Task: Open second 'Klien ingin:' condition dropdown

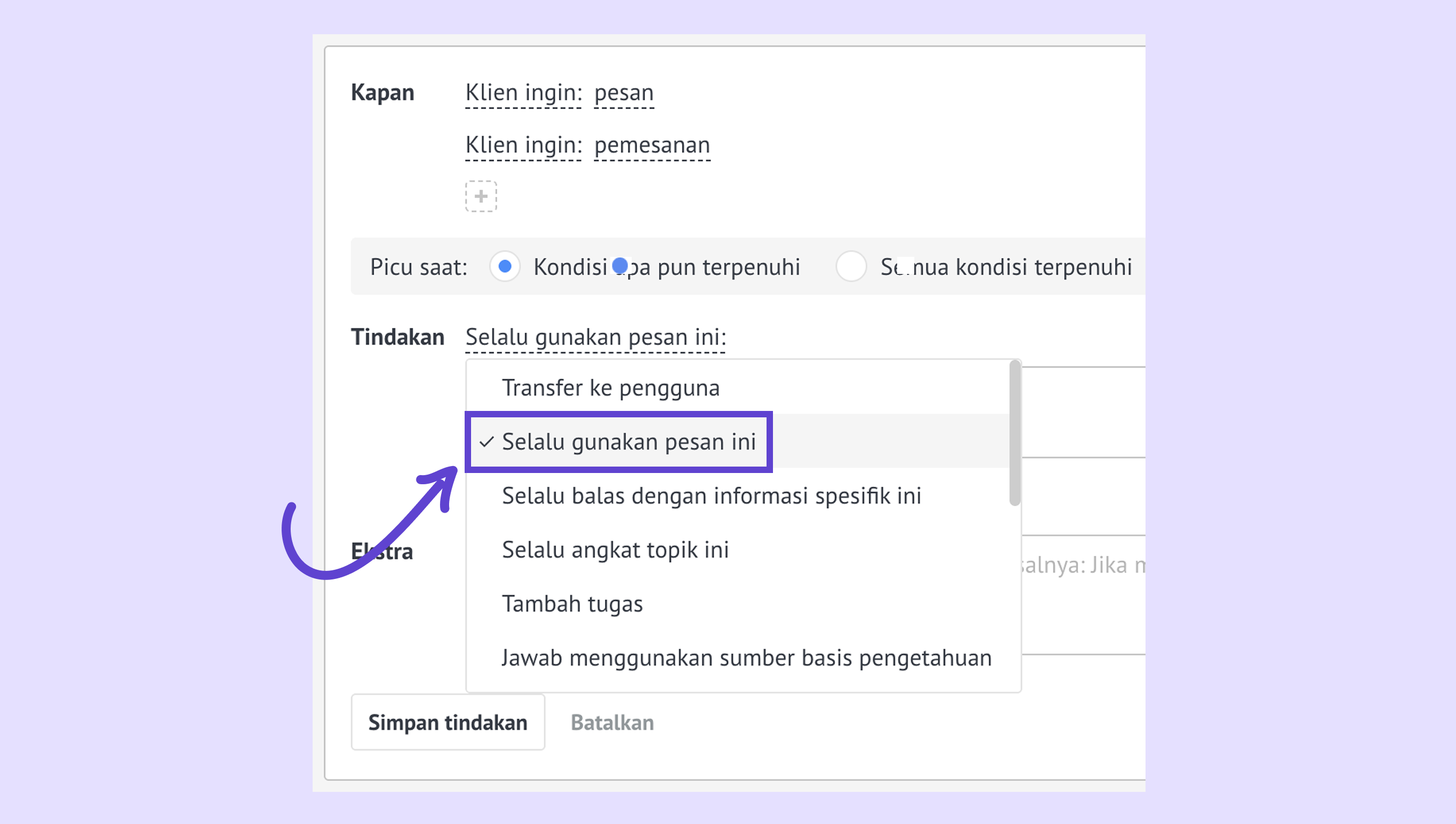Action: point(523,146)
